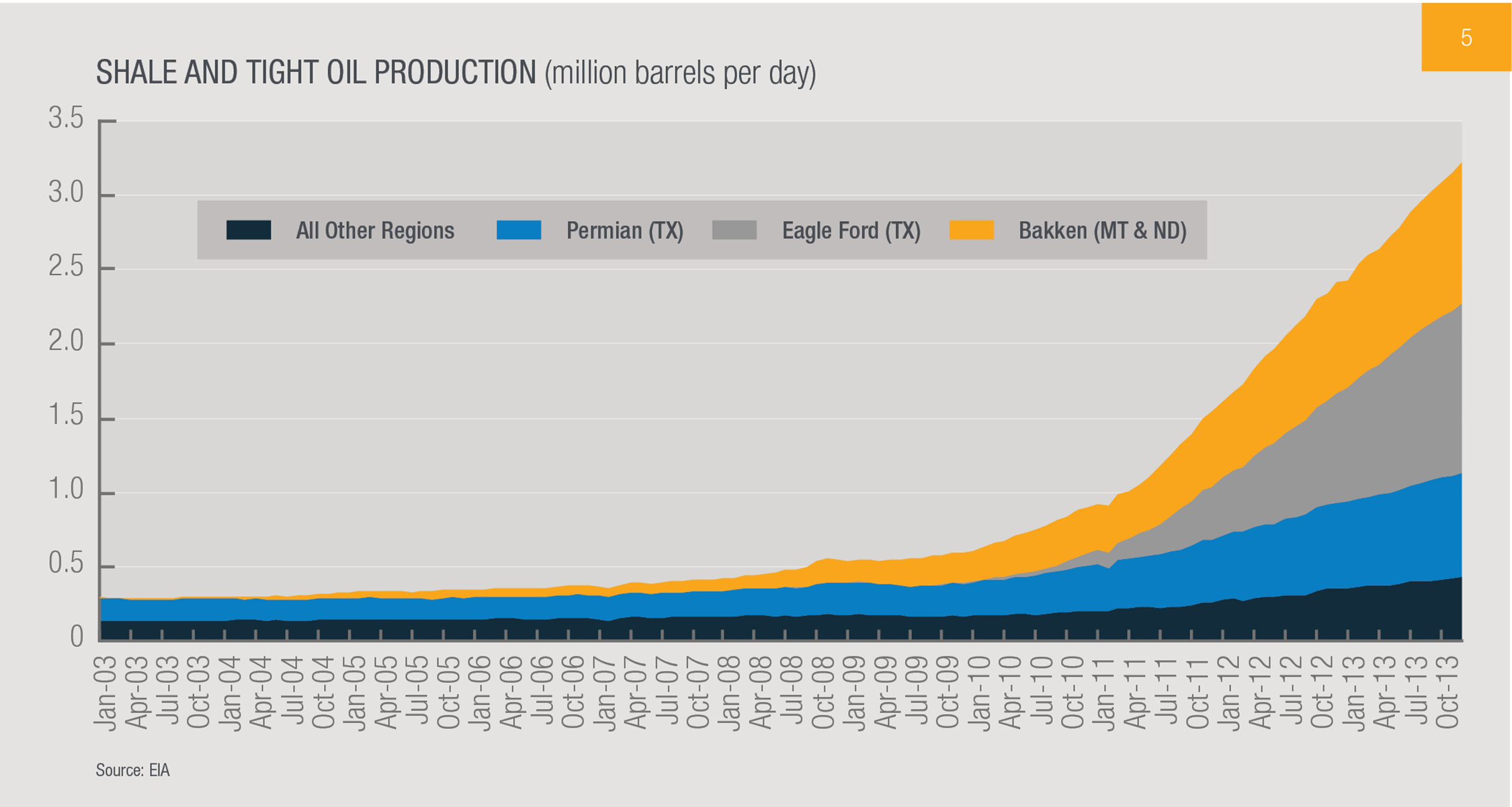Click the dark navy All Other Regions swatch
The image size is (1512, 807).
pyautogui.click(x=249, y=230)
